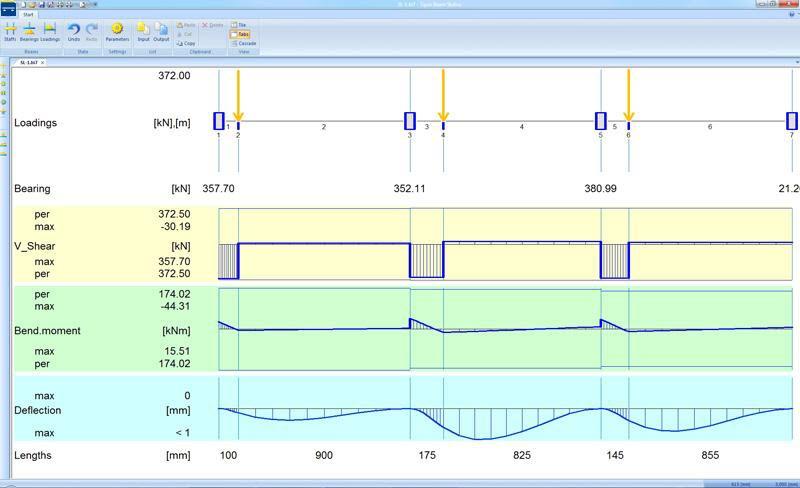800x488 pixels.
Task: Open the Bearings tool
Action: 29,32
